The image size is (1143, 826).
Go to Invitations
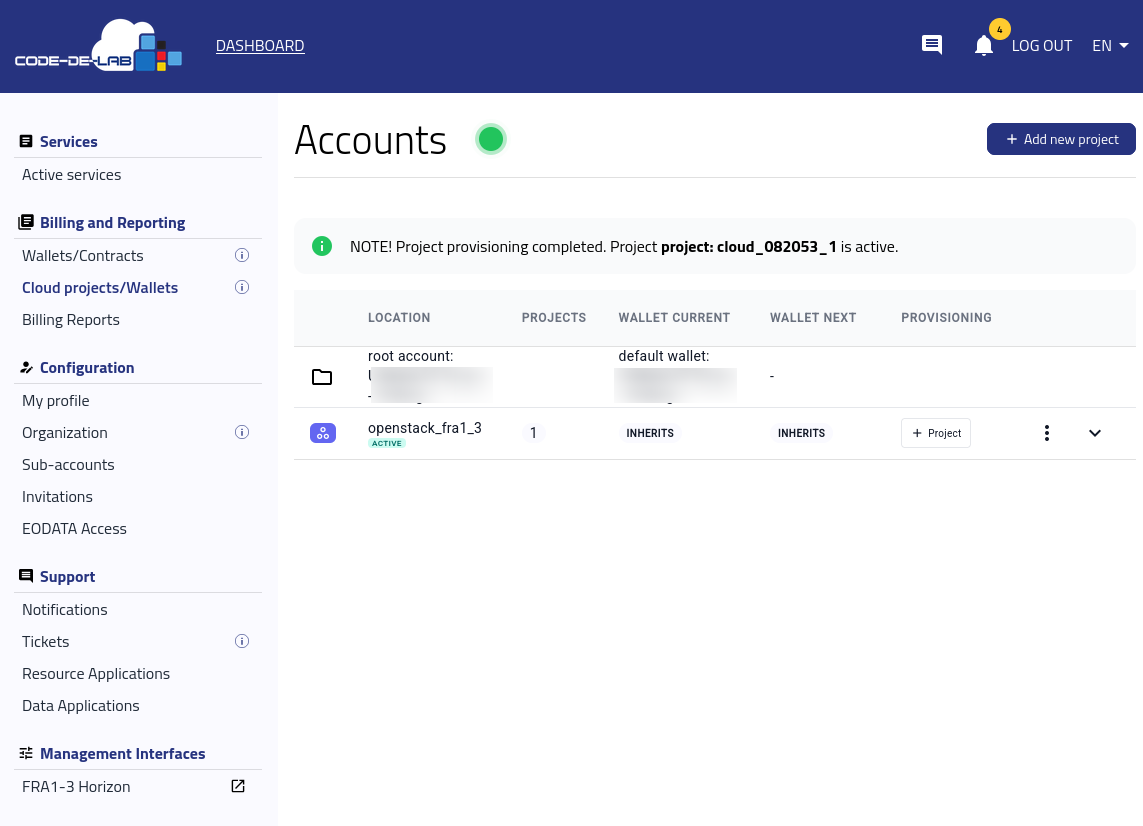coord(58,497)
